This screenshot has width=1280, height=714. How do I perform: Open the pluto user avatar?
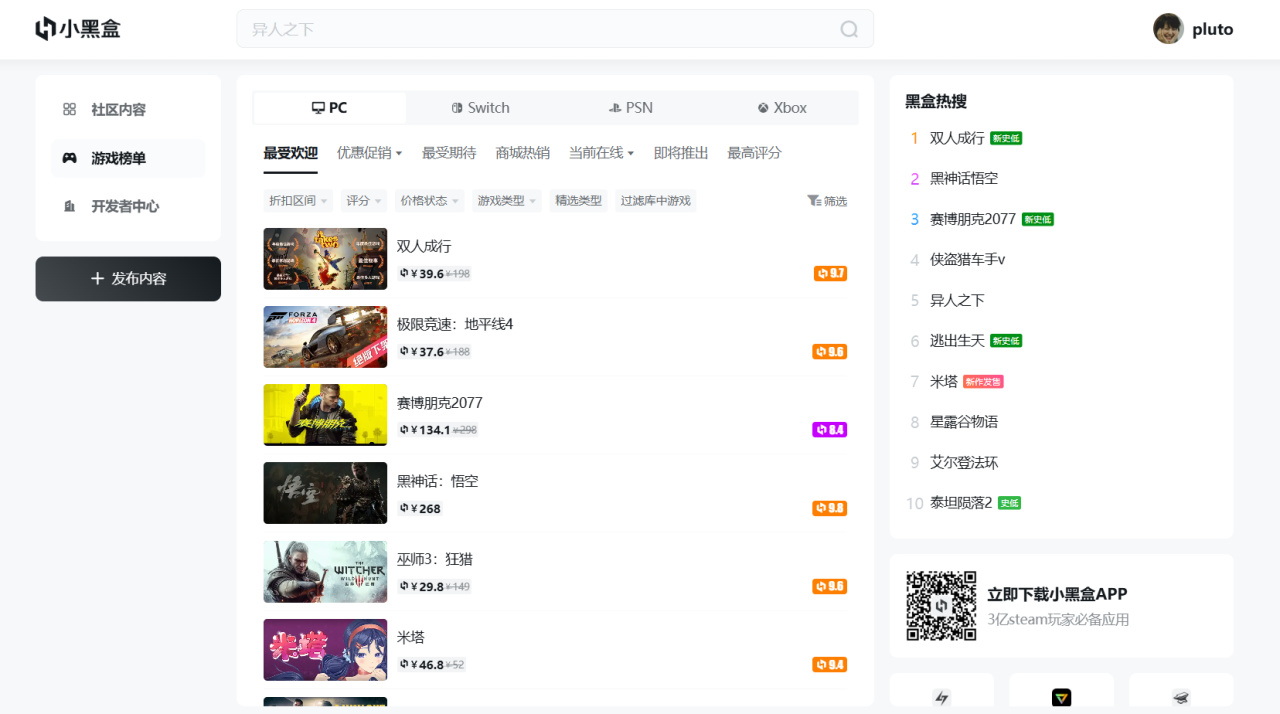coord(1168,29)
